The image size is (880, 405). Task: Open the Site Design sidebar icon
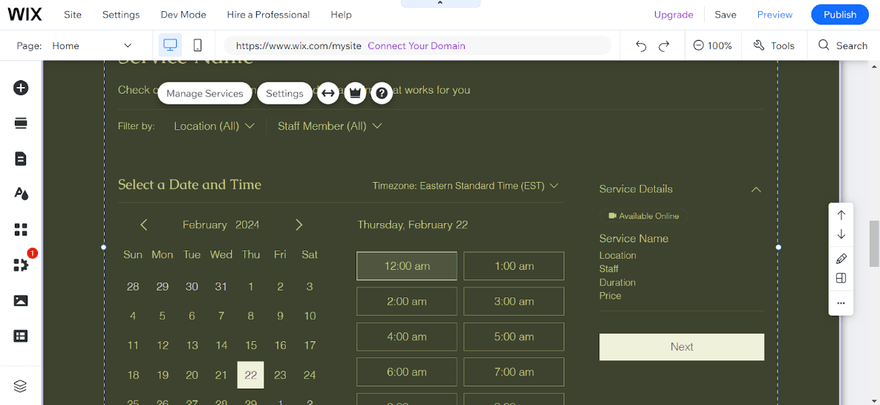click(x=21, y=194)
